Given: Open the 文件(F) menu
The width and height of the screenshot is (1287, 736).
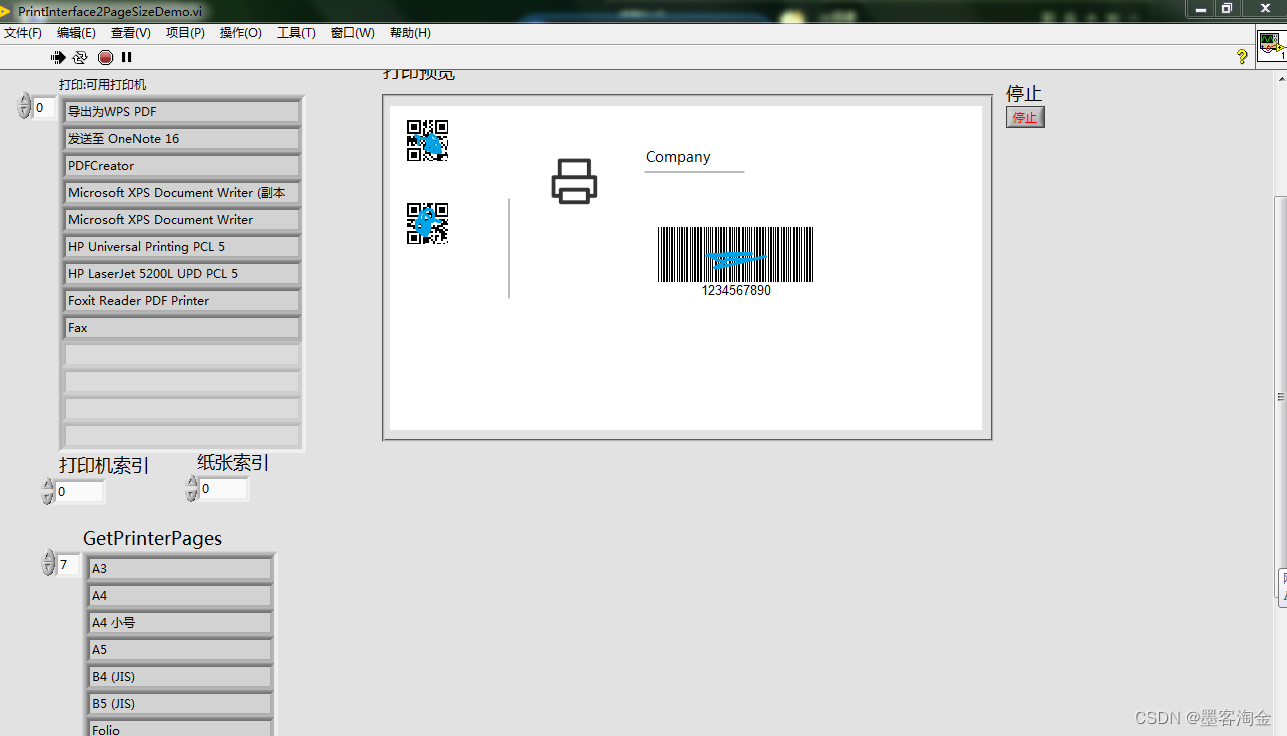Looking at the screenshot, I should pyautogui.click(x=23, y=33).
